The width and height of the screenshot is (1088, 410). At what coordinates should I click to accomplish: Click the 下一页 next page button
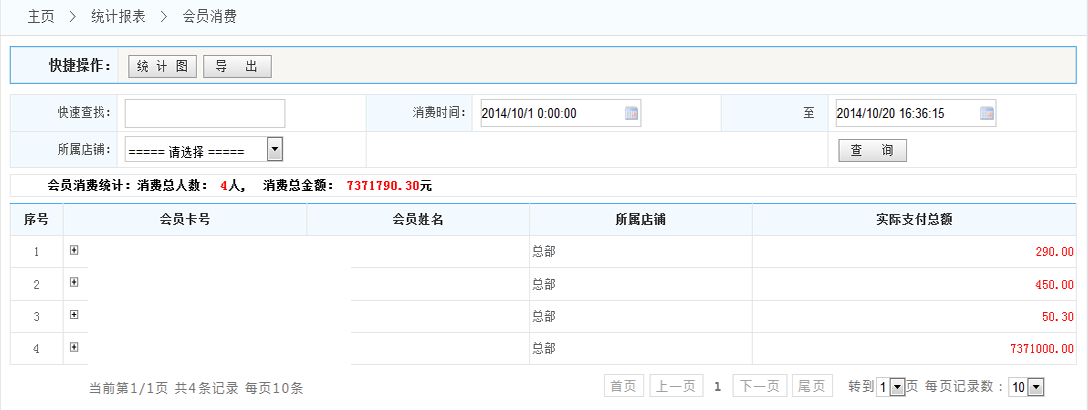(759, 386)
